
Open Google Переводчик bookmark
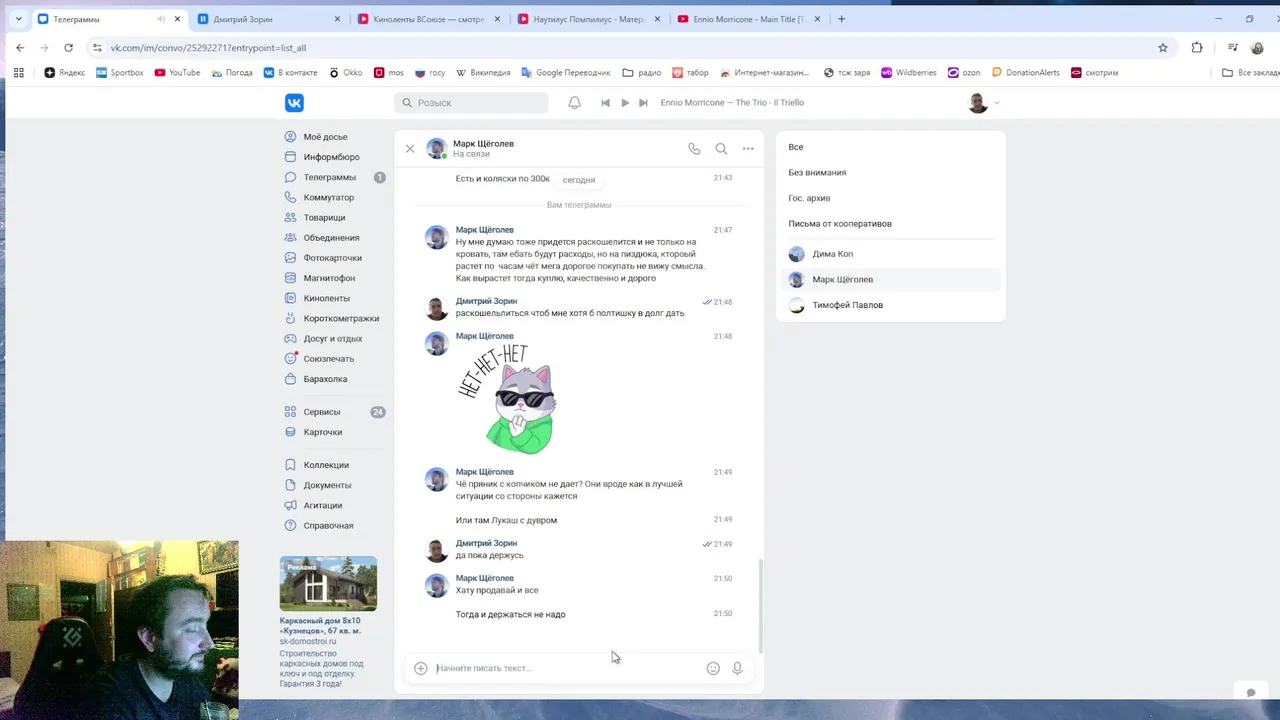[x=565, y=73]
